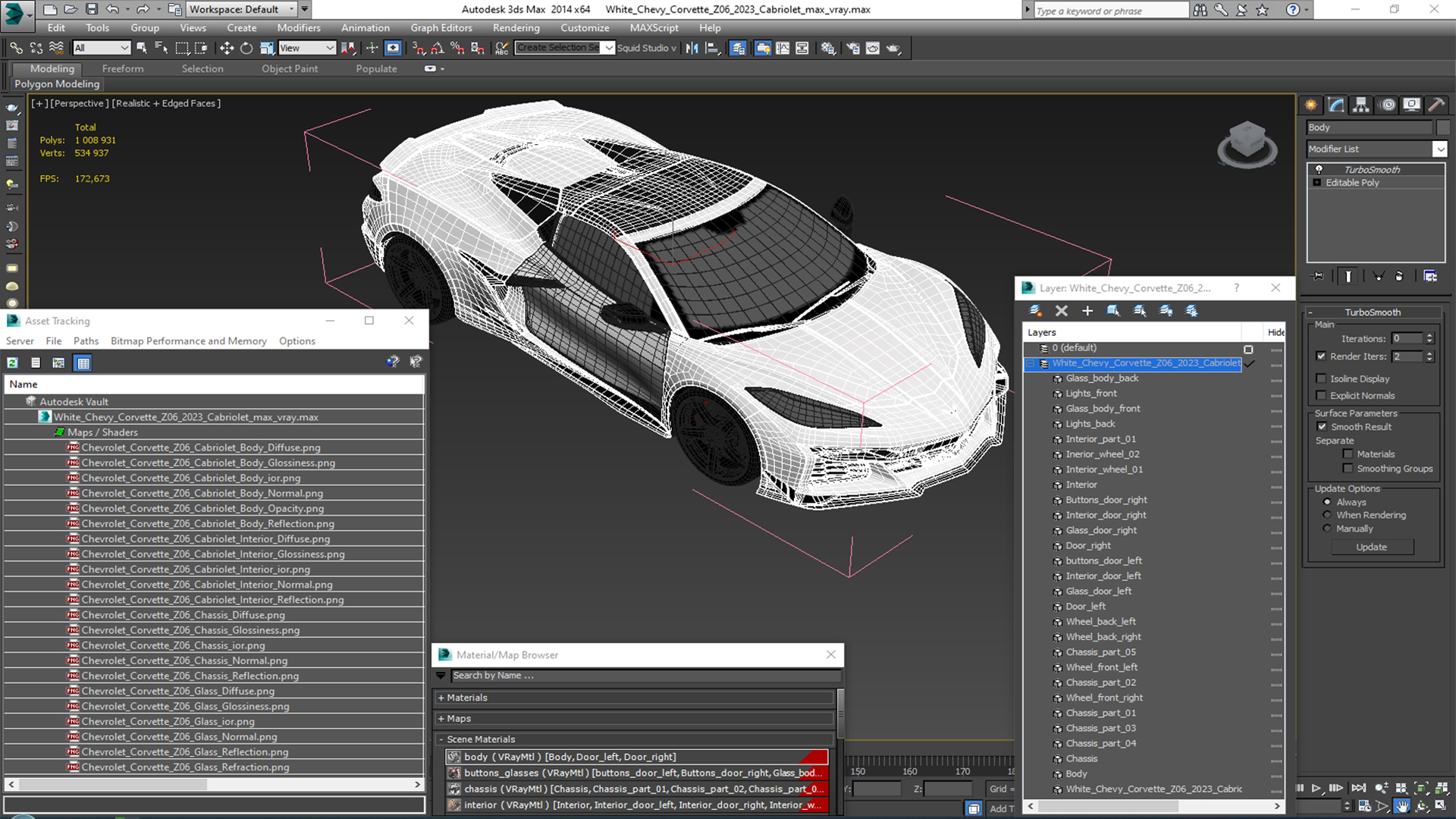
Task: Click Configure Modifier Sets icon
Action: click(1430, 276)
